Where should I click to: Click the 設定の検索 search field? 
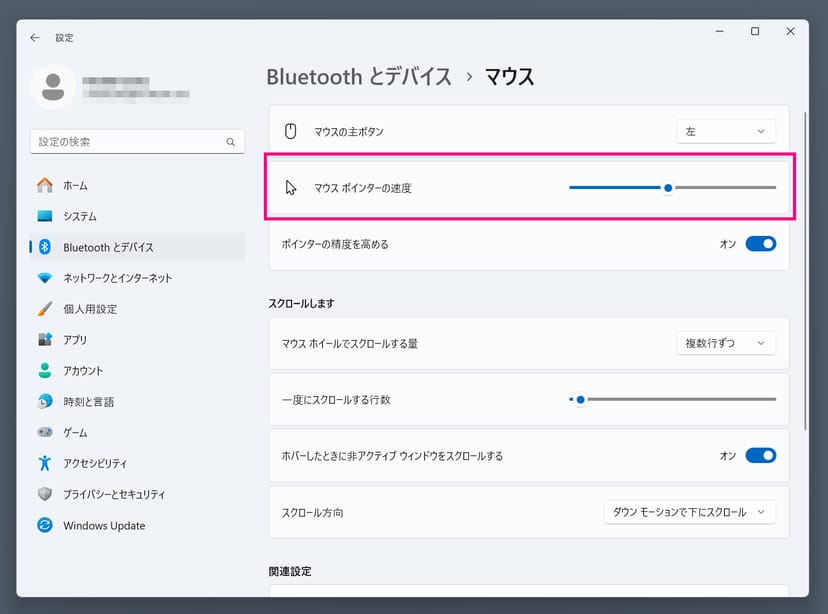click(x=128, y=143)
